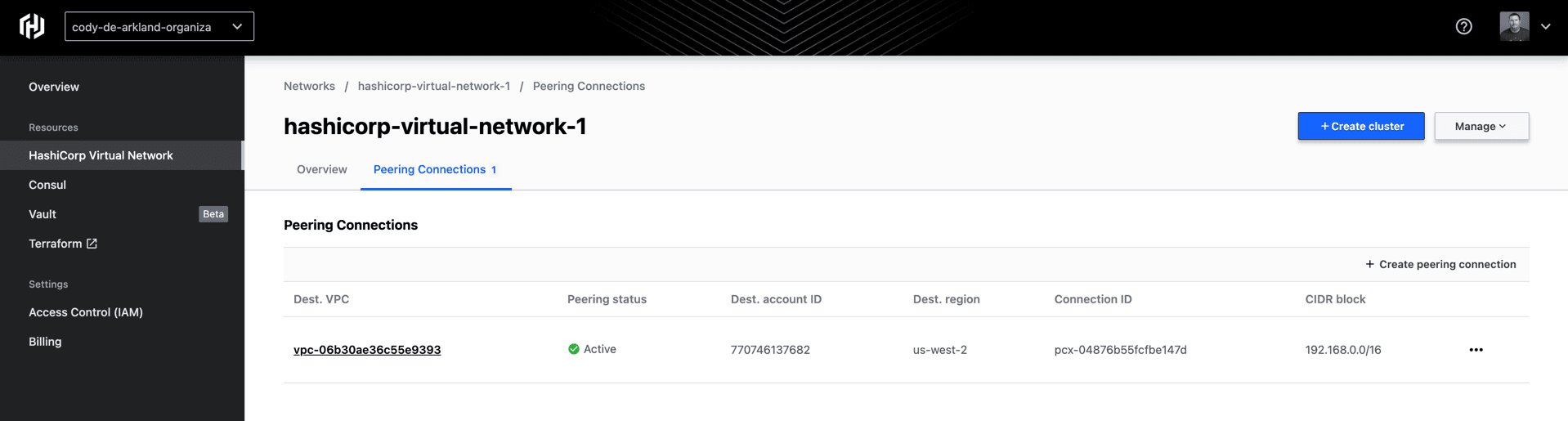The width and height of the screenshot is (1568, 421).
Task: Click Create peering connection
Action: 1440,264
